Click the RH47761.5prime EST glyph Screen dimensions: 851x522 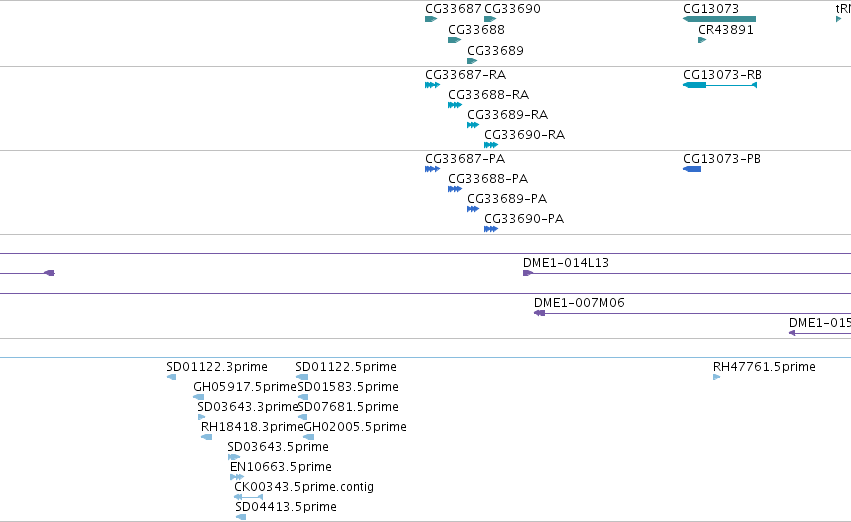click(716, 377)
